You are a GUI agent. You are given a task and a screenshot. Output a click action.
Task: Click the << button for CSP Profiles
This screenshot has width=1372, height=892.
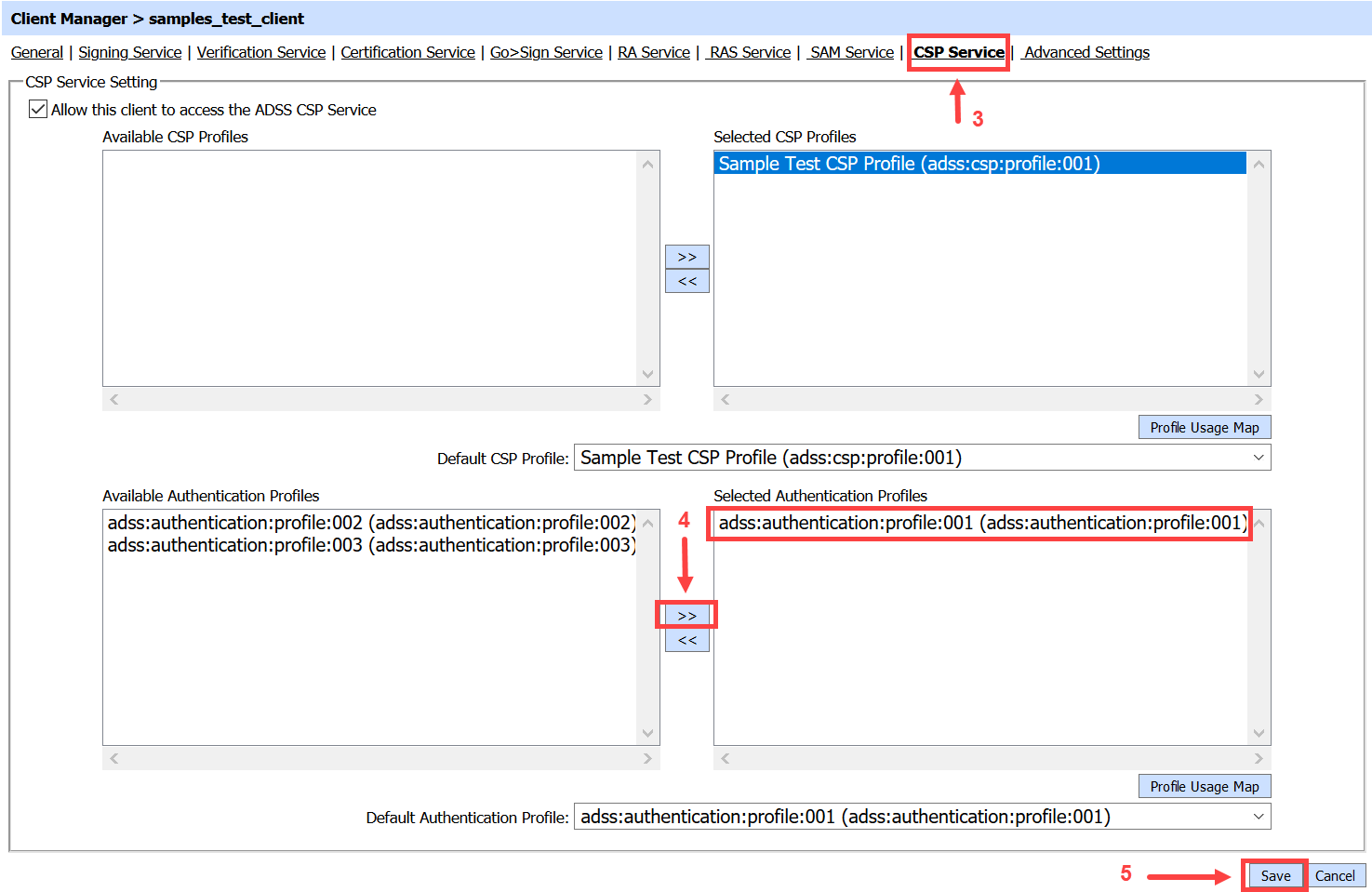(686, 281)
